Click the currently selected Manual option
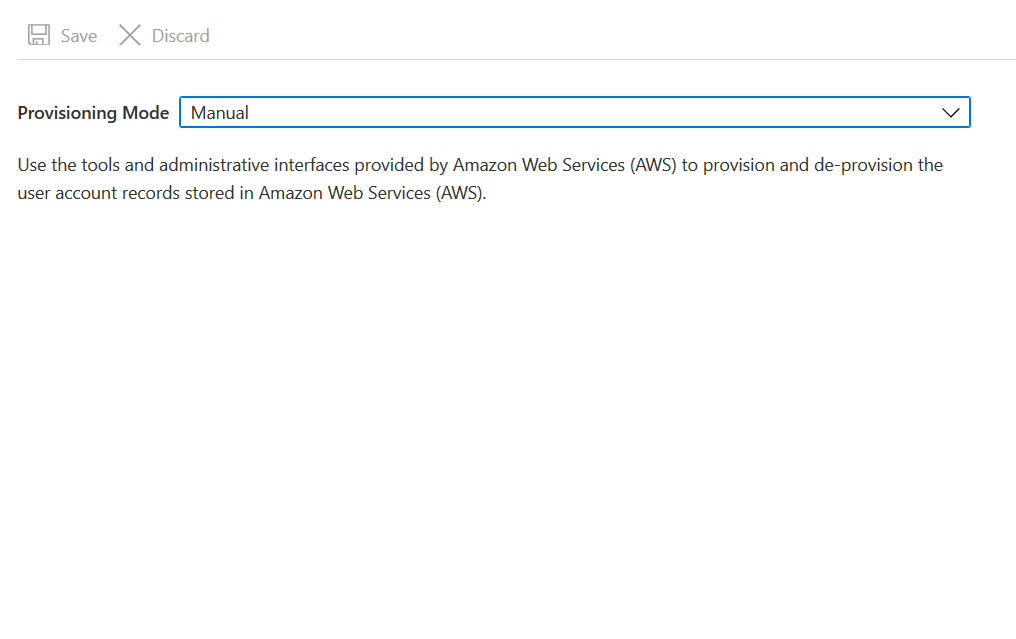This screenshot has height=639, width=1016. point(222,112)
